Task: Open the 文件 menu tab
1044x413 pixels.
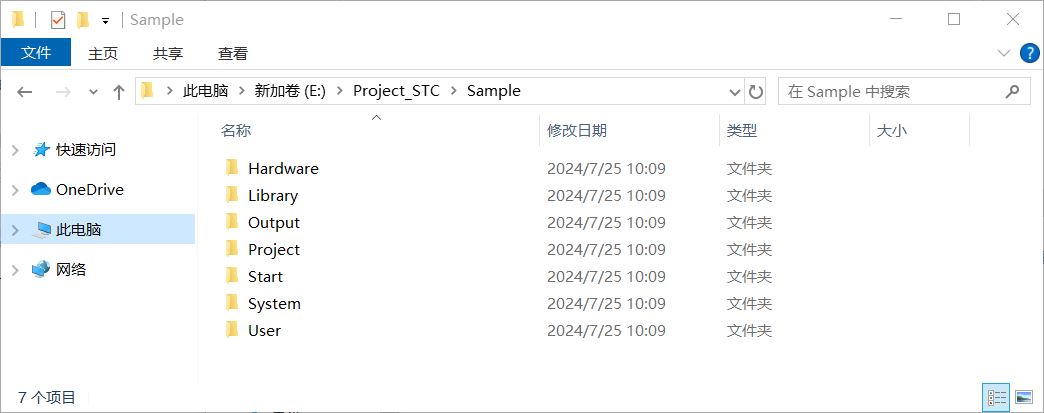Action: point(36,53)
